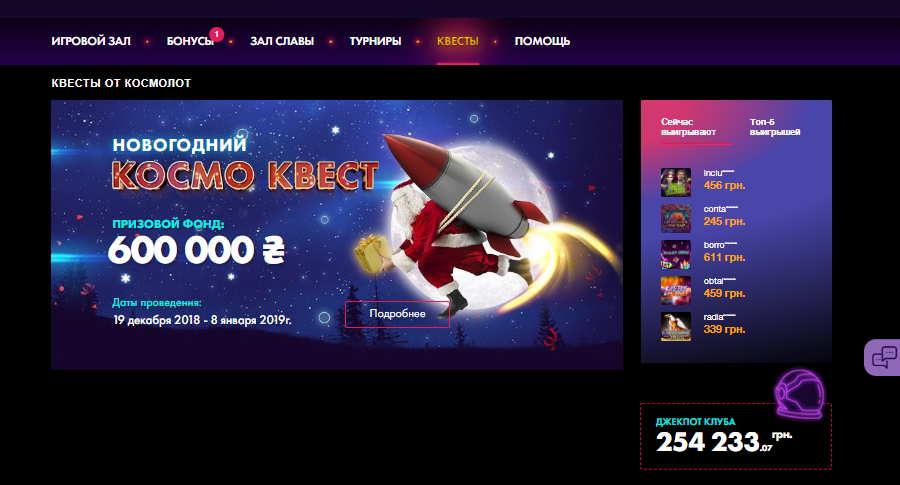Open Зал славы section
900x485 pixels.
282,41
